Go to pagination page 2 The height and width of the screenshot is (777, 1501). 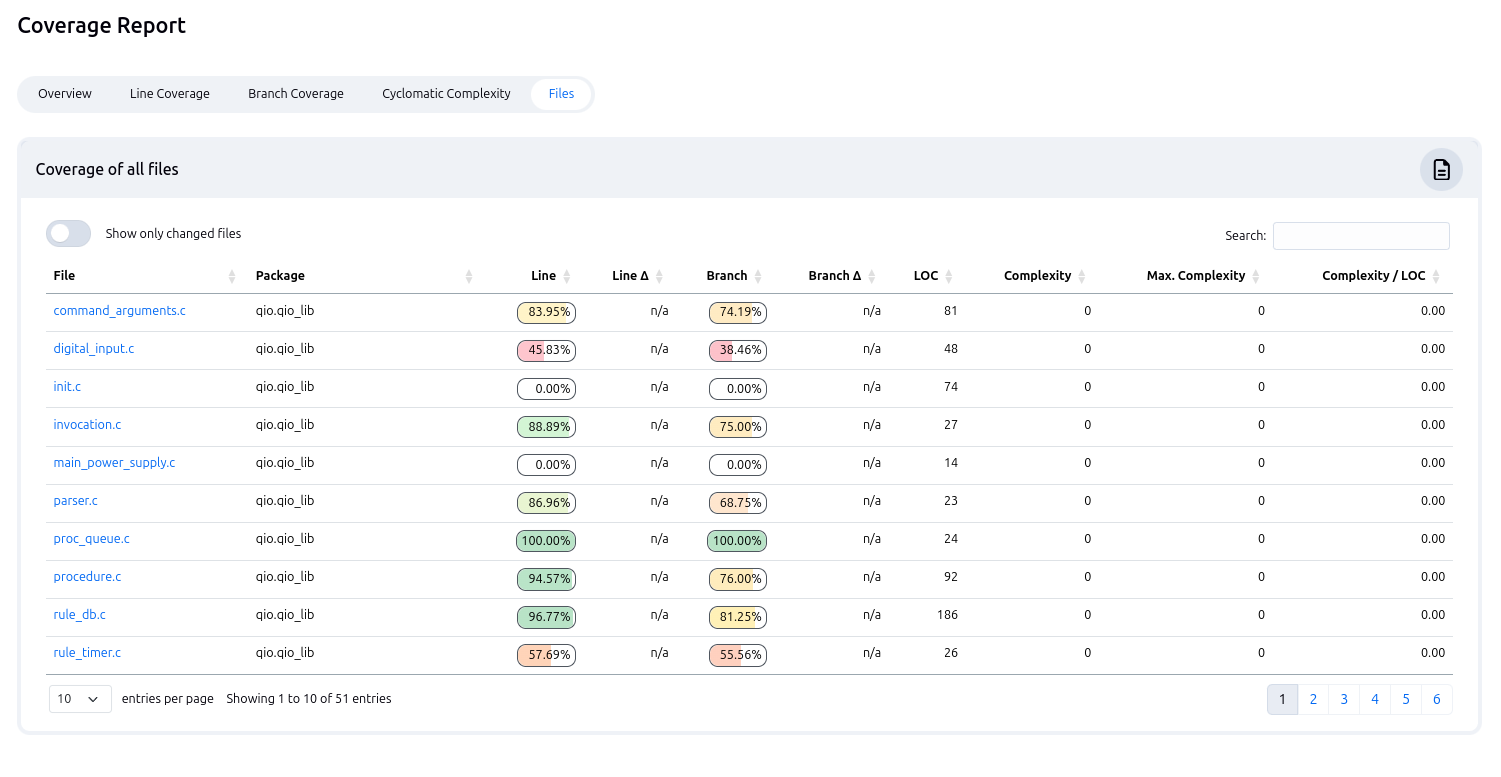pos(1313,699)
